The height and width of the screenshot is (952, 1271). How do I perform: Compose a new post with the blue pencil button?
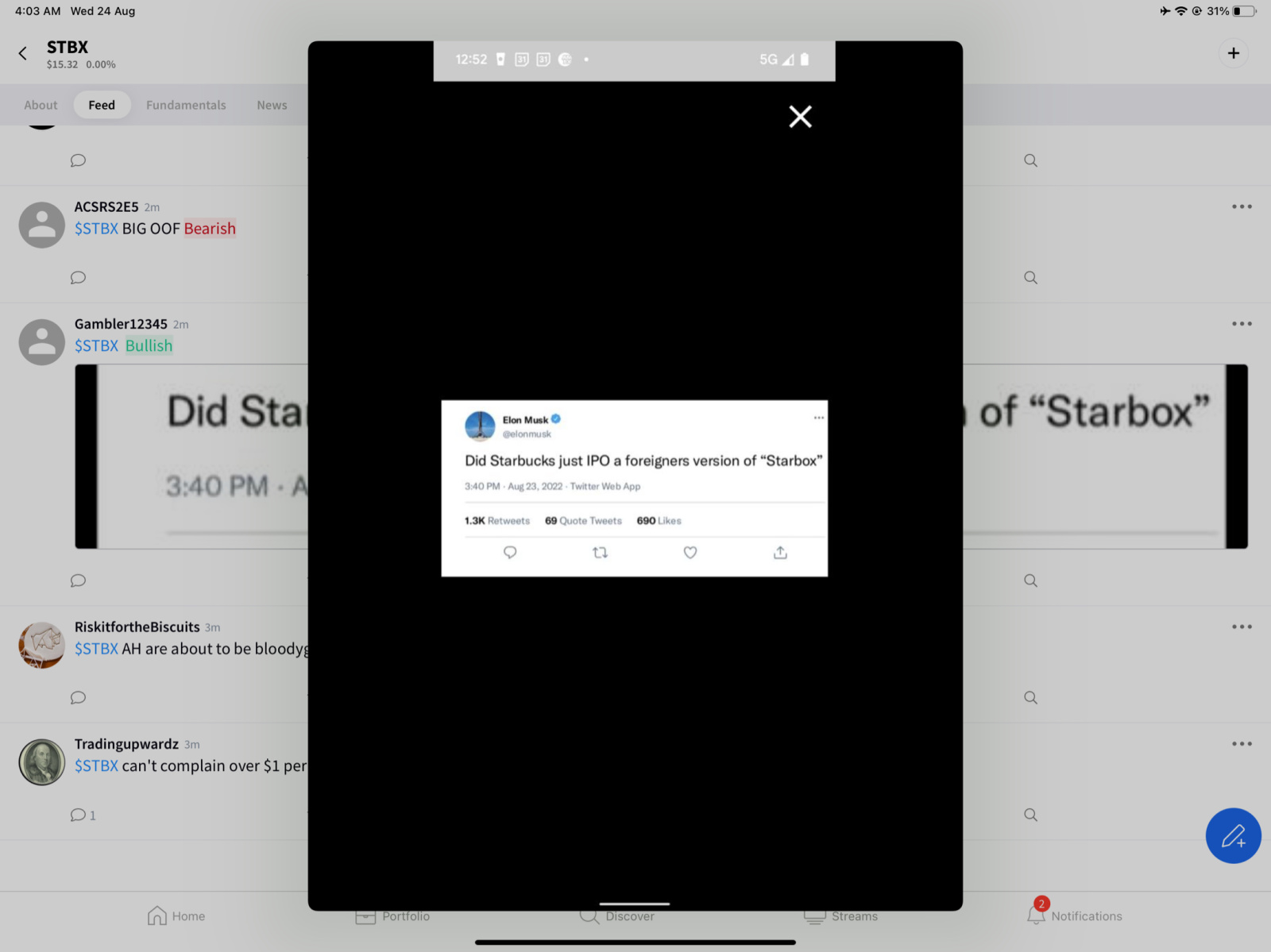pyautogui.click(x=1233, y=835)
